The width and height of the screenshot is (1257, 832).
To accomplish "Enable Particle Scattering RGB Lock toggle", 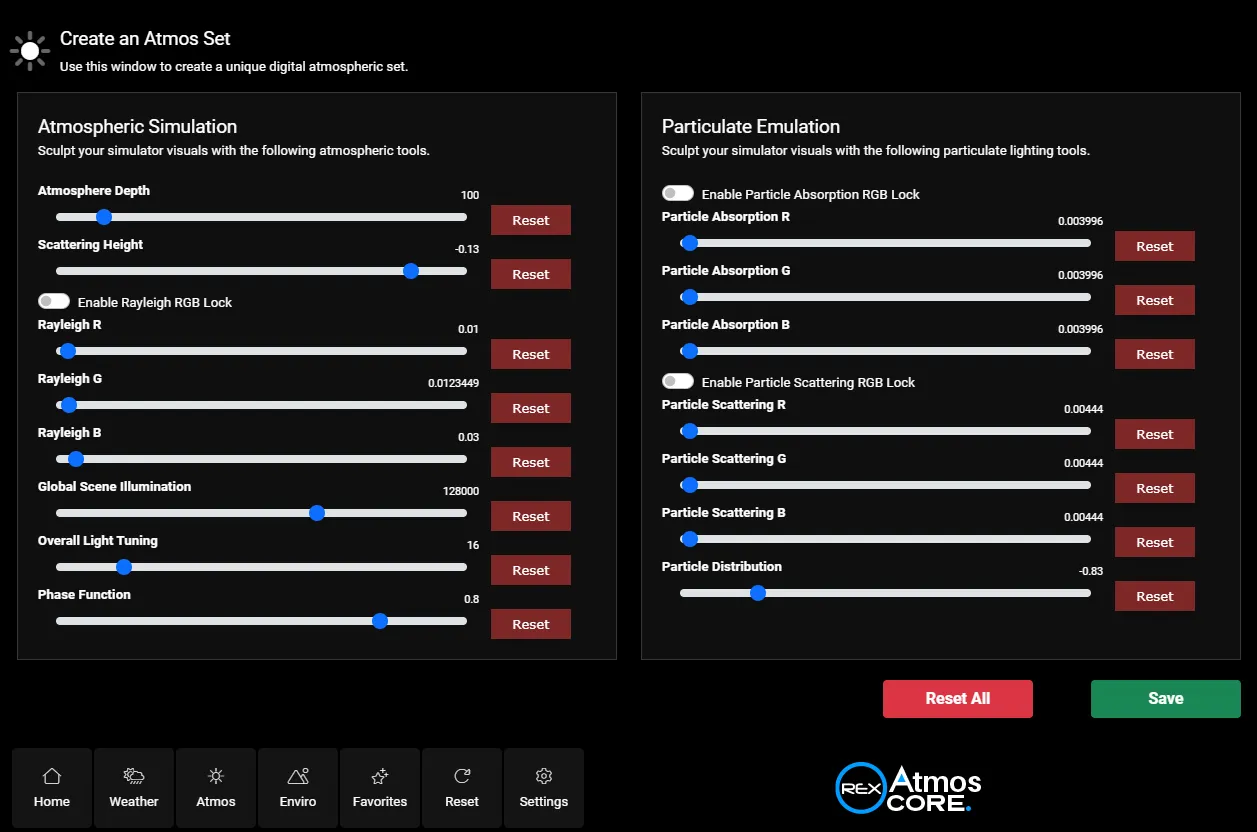I will pyautogui.click(x=678, y=381).
